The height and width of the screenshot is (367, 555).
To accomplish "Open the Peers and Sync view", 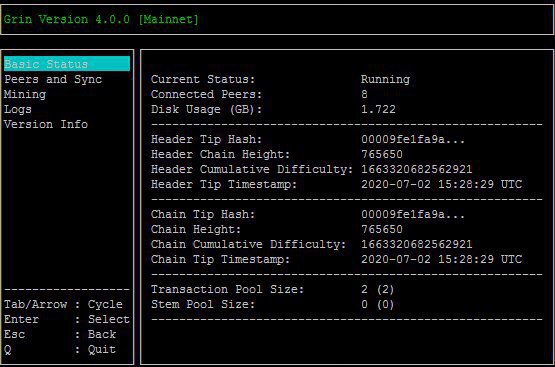I will click(x=53, y=79).
